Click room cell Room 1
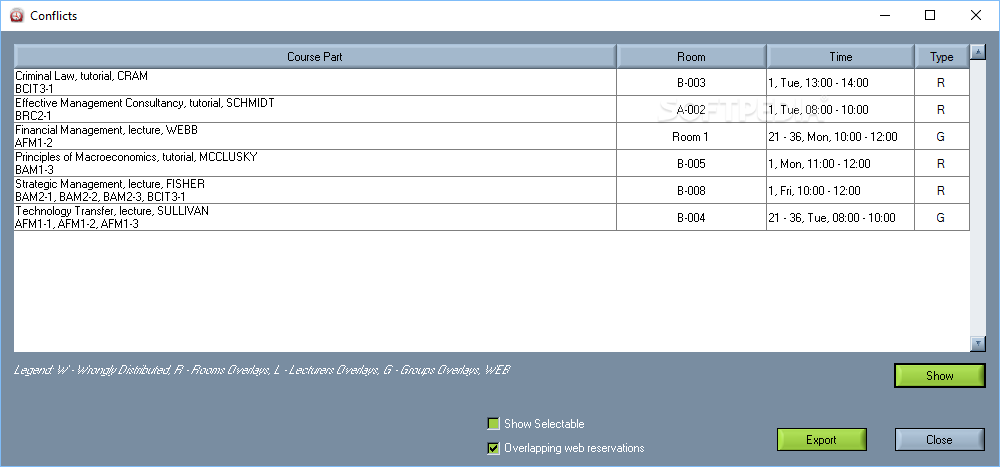The width and height of the screenshot is (1000, 467). tap(691, 137)
